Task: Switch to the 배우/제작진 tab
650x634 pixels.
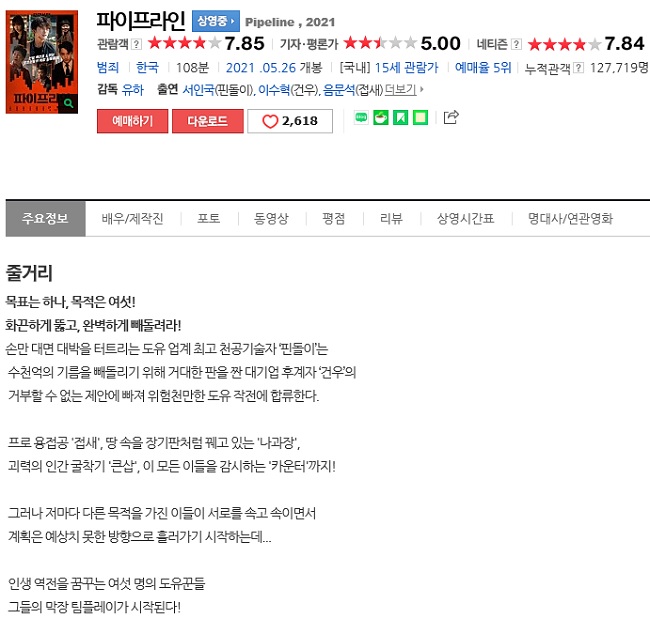Action: pos(133,219)
